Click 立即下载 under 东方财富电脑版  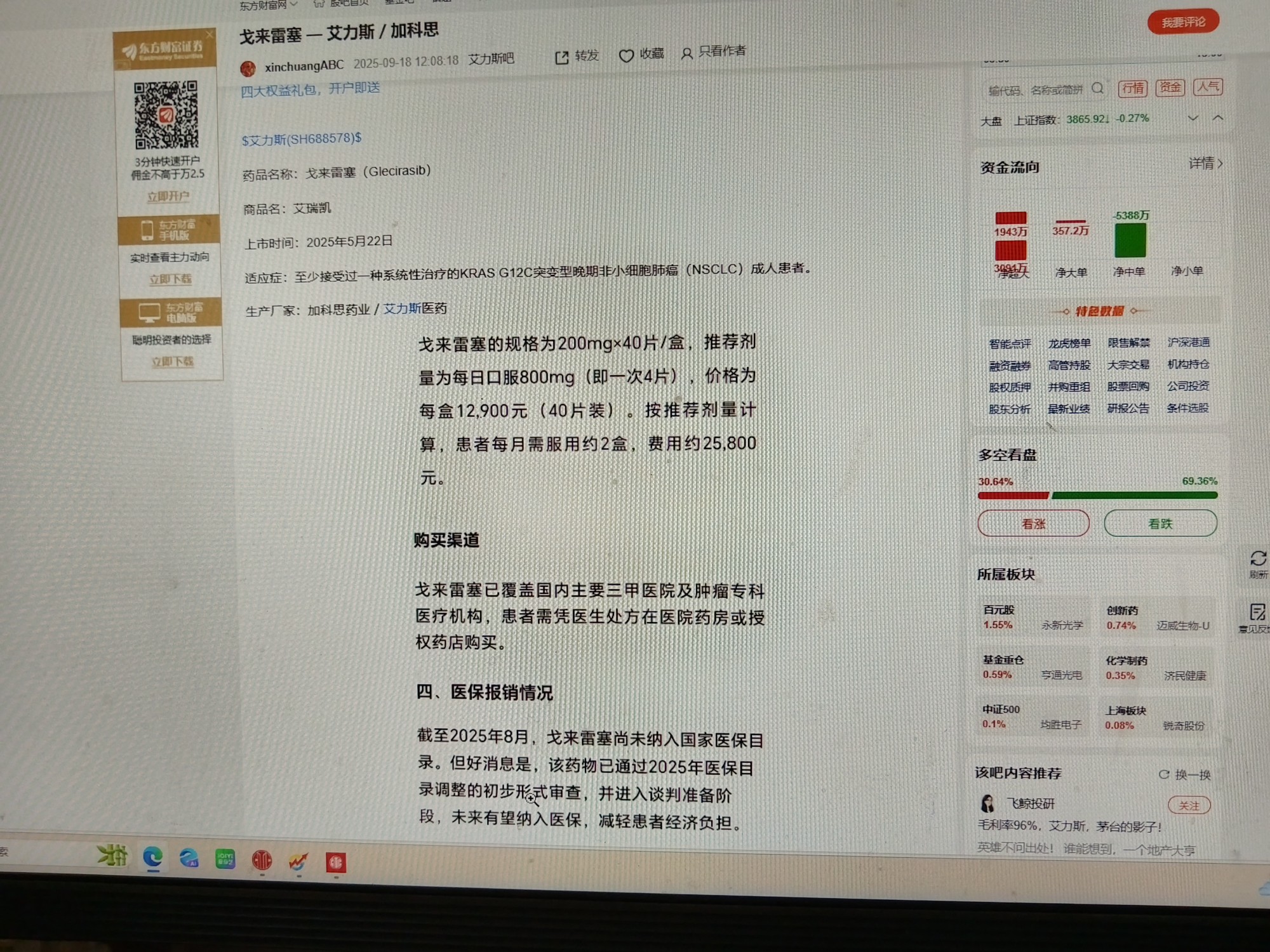[x=172, y=362]
